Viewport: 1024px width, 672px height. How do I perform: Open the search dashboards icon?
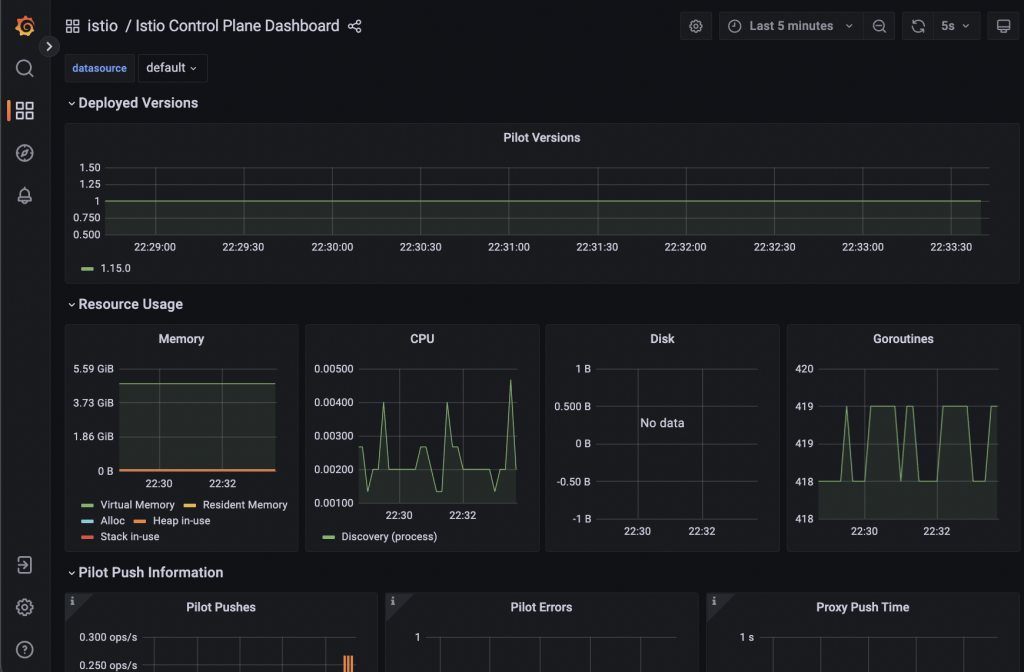(25, 69)
